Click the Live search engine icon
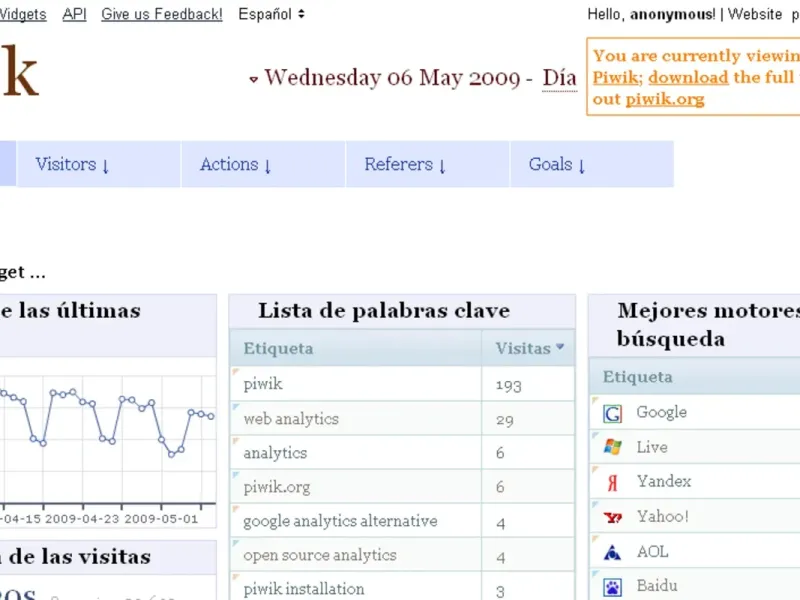The image size is (800, 600). (612, 447)
